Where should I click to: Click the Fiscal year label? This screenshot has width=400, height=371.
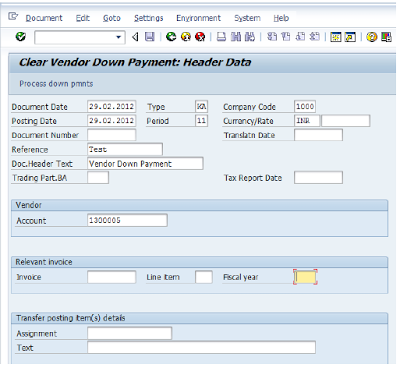tap(241, 277)
